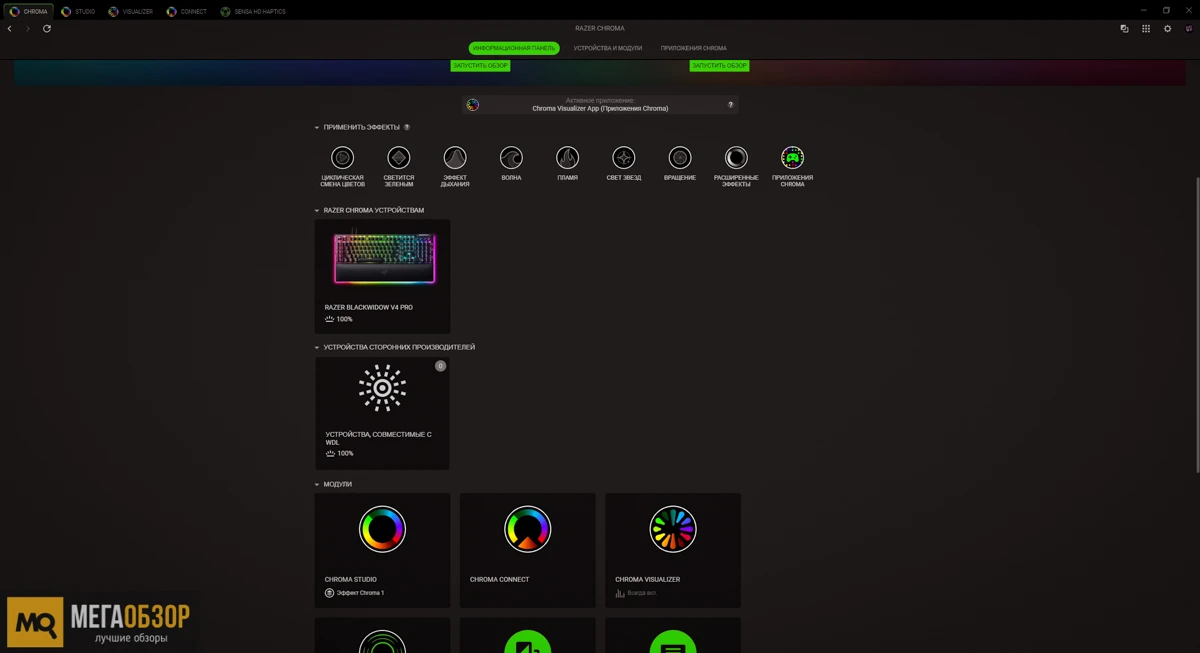This screenshot has height=653, width=1200.
Task: Click the active application Chroma wheel icon
Action: pyautogui.click(x=473, y=105)
